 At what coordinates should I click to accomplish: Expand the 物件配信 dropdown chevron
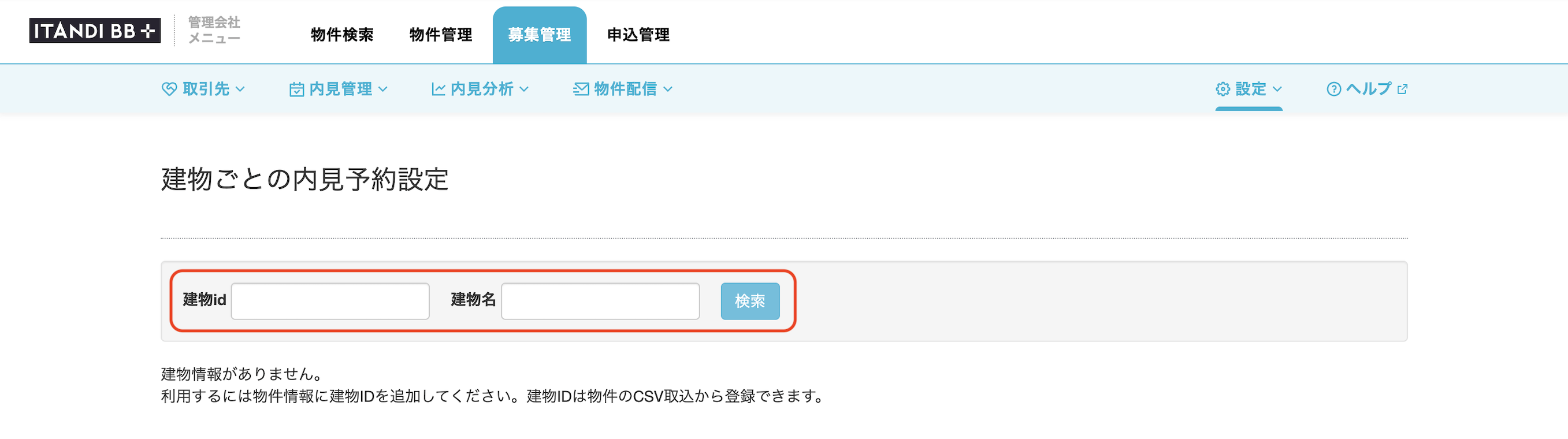pos(668,90)
